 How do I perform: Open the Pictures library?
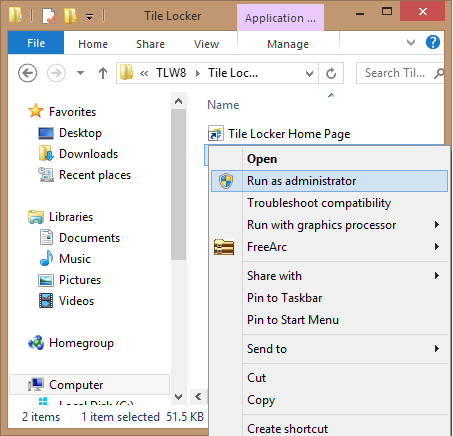(x=80, y=280)
